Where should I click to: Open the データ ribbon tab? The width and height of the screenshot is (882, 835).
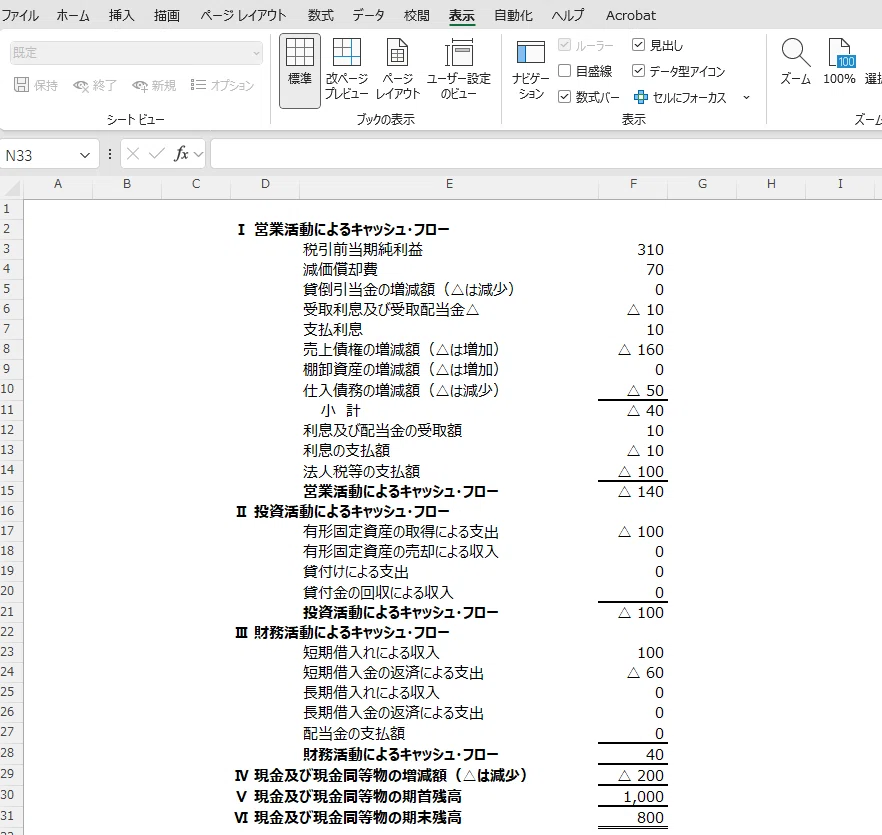[x=368, y=15]
